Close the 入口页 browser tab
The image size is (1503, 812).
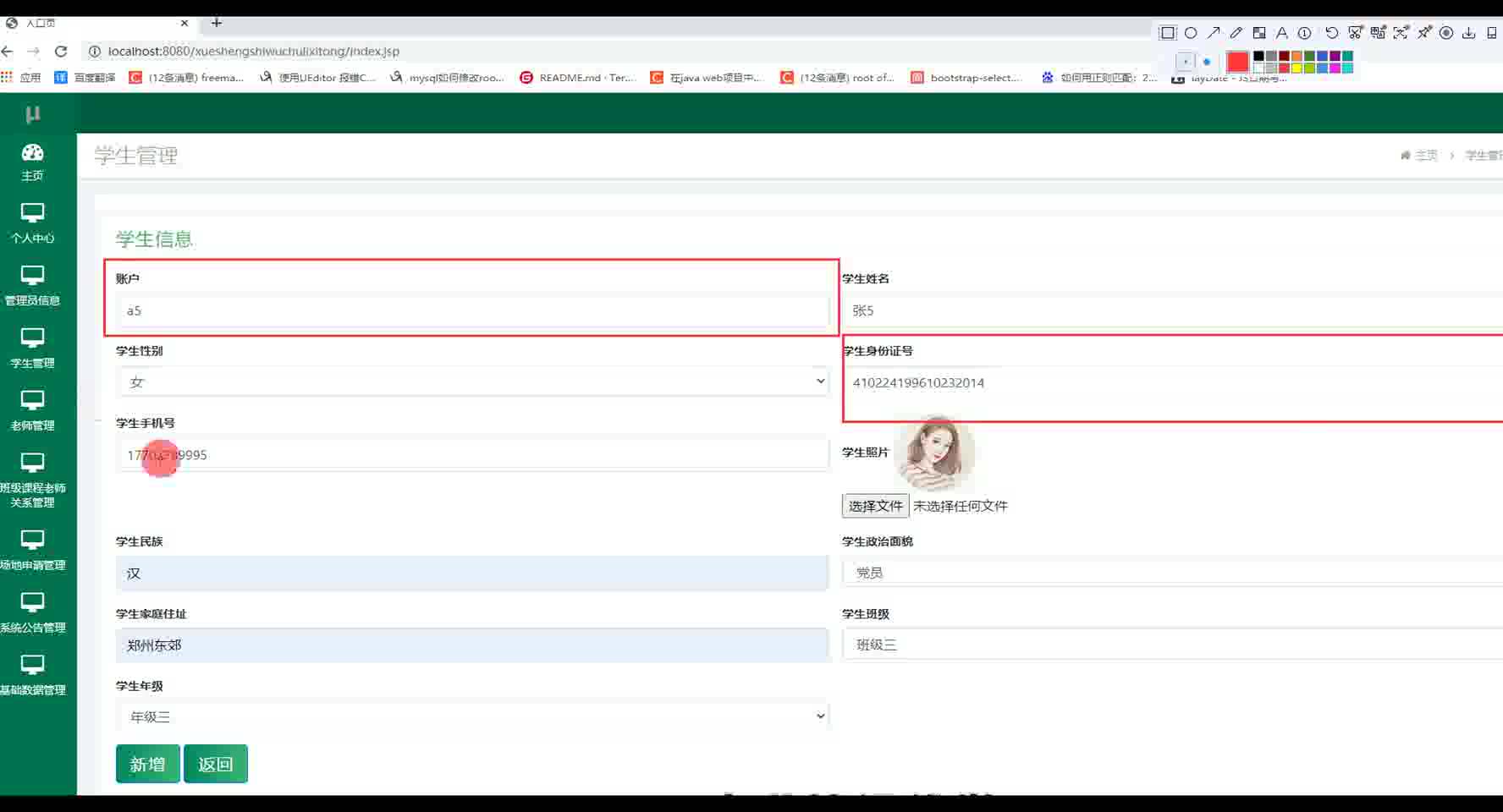pyautogui.click(x=184, y=23)
